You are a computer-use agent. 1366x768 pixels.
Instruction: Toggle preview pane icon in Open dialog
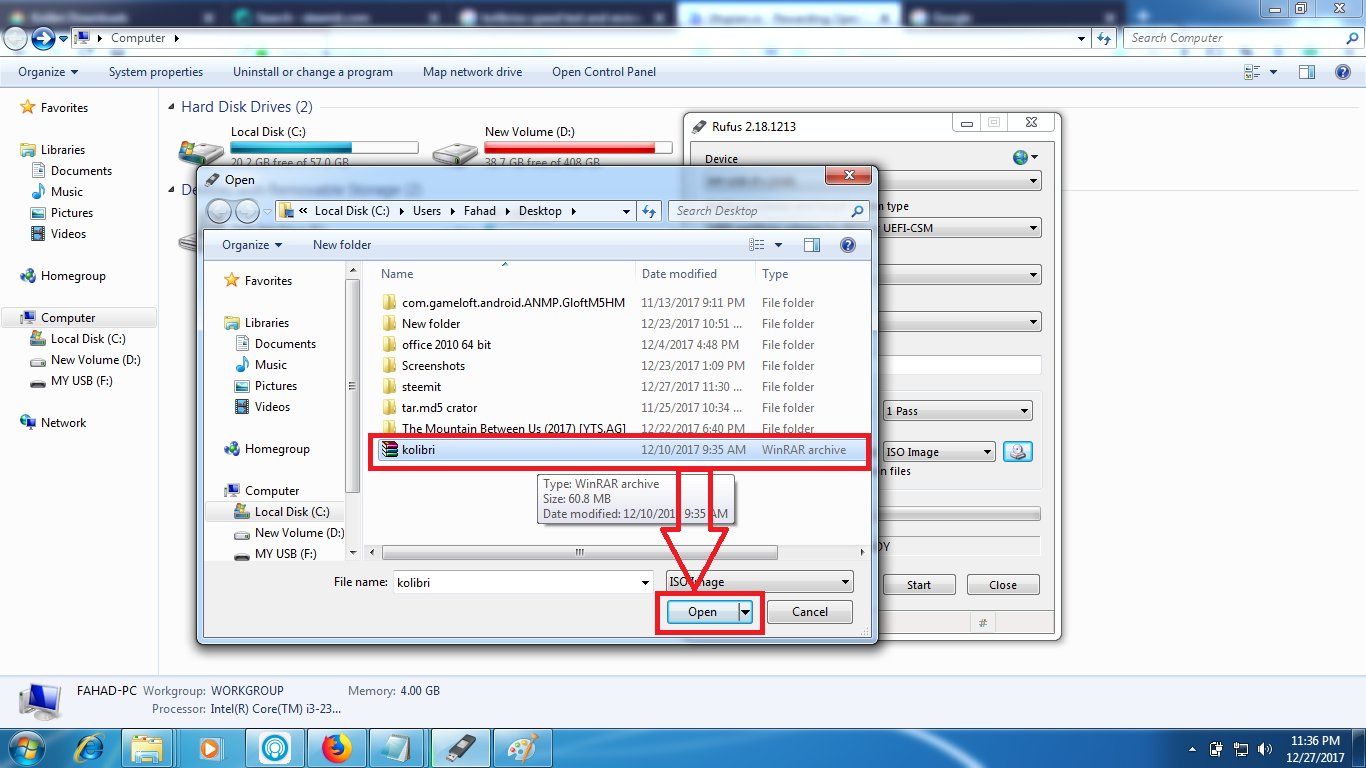[812, 245]
